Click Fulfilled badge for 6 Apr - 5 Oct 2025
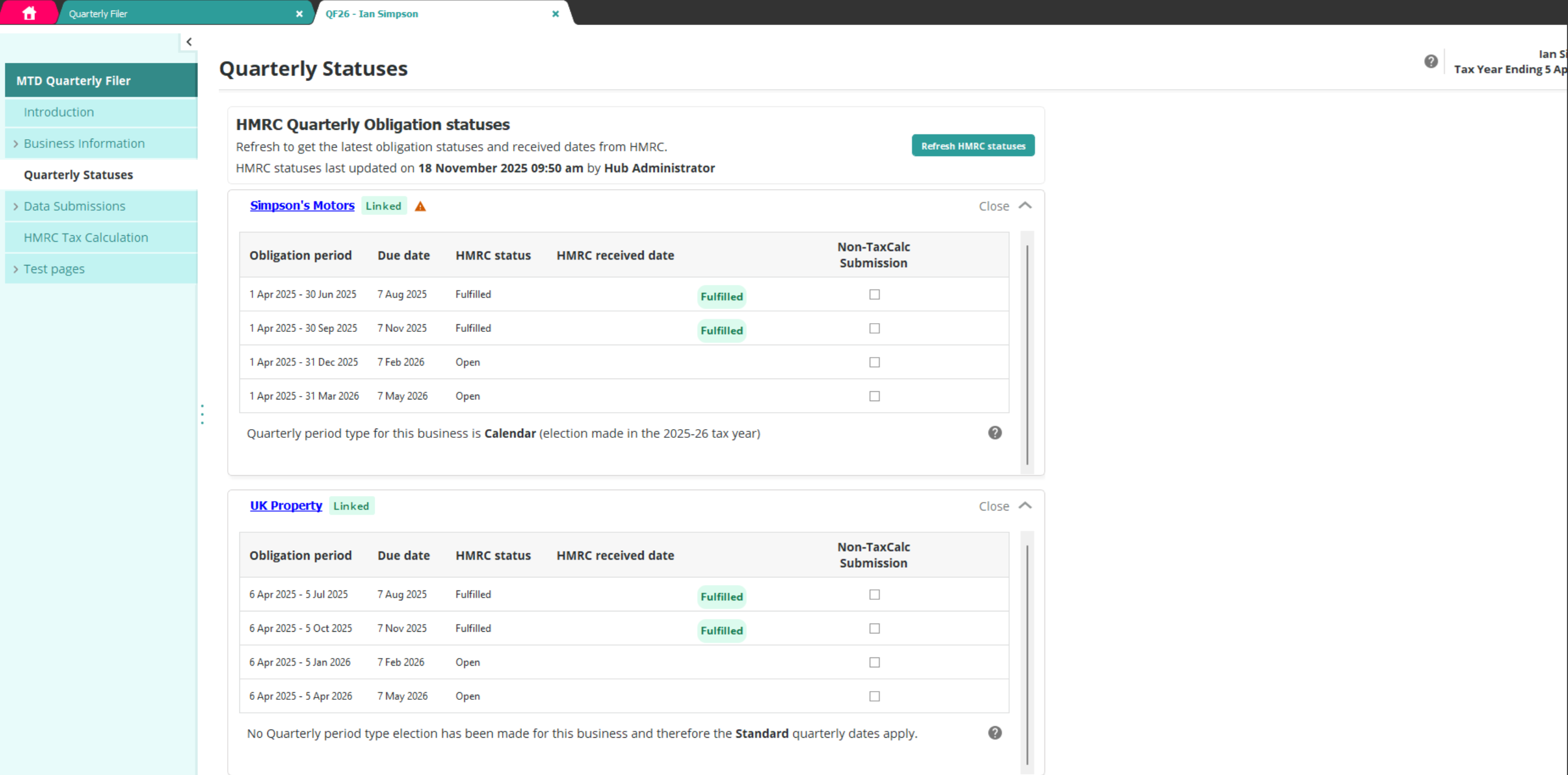Viewport: 1568px width, 775px height. [x=721, y=630]
